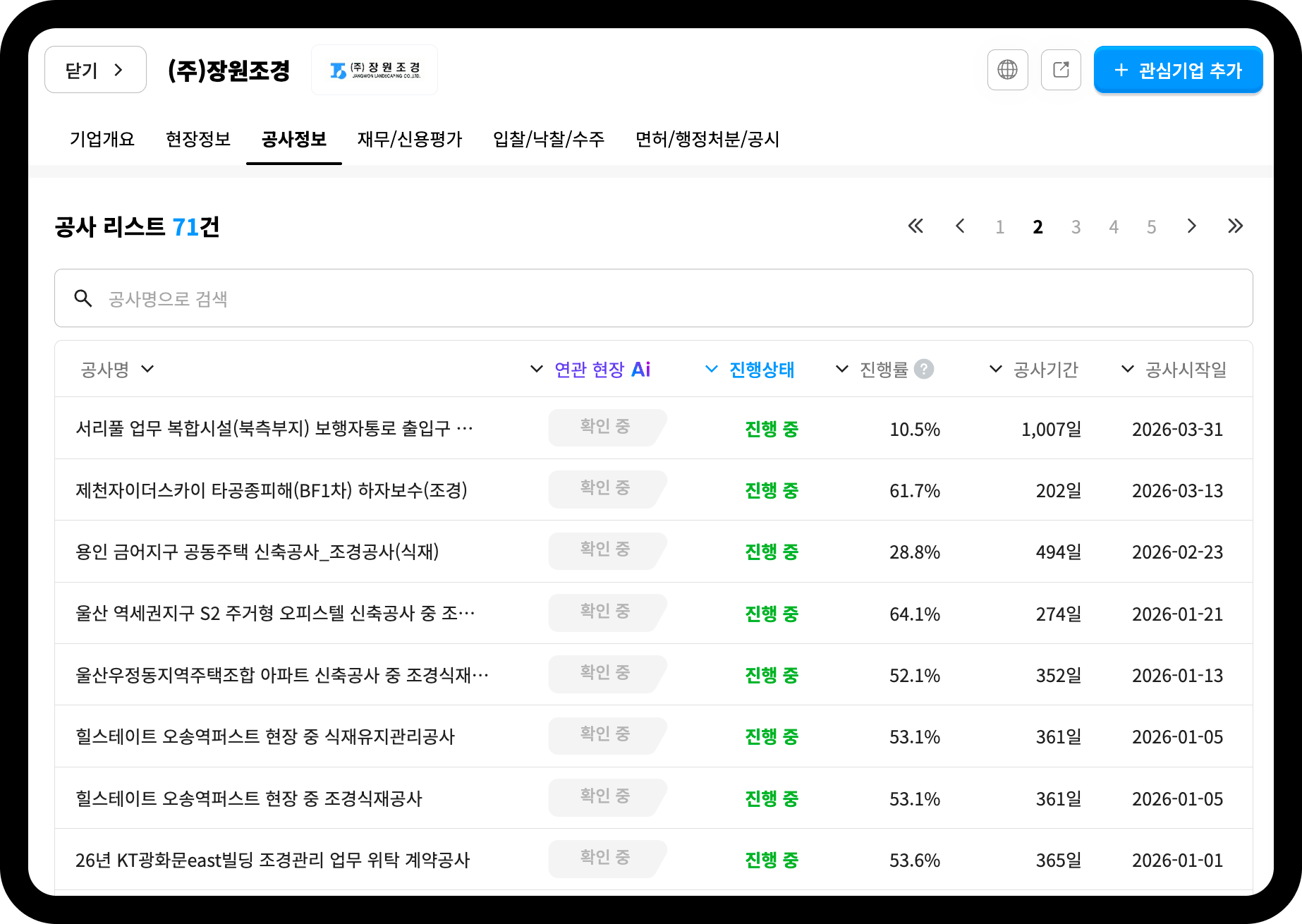1302x924 pixels.
Task: Click 확인 중 badge for 용인 금어지구 row
Action: (607, 550)
